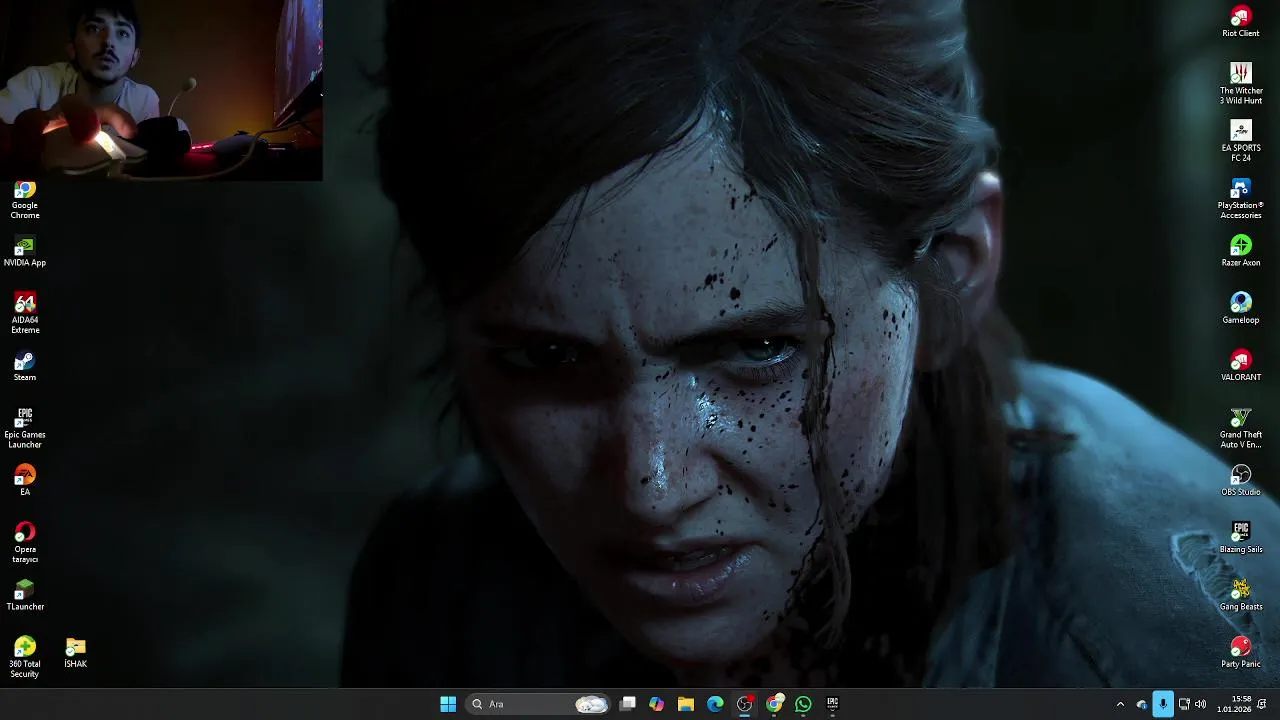Open the TLauncher desktop shortcut
Screen dimensions: 1280x720
point(25,596)
